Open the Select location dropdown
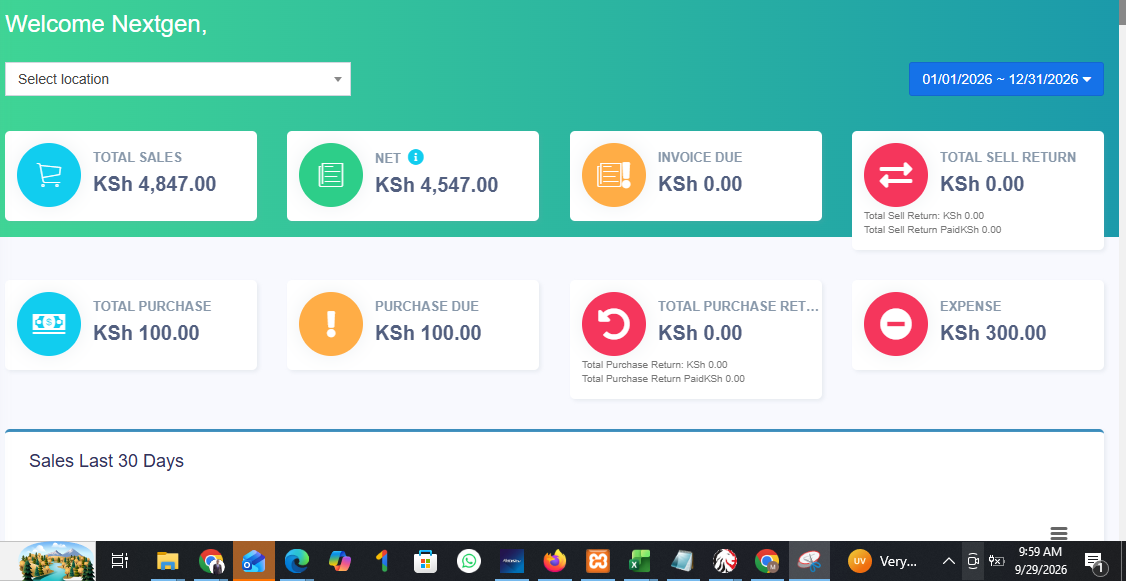This screenshot has width=1126, height=581. (178, 79)
